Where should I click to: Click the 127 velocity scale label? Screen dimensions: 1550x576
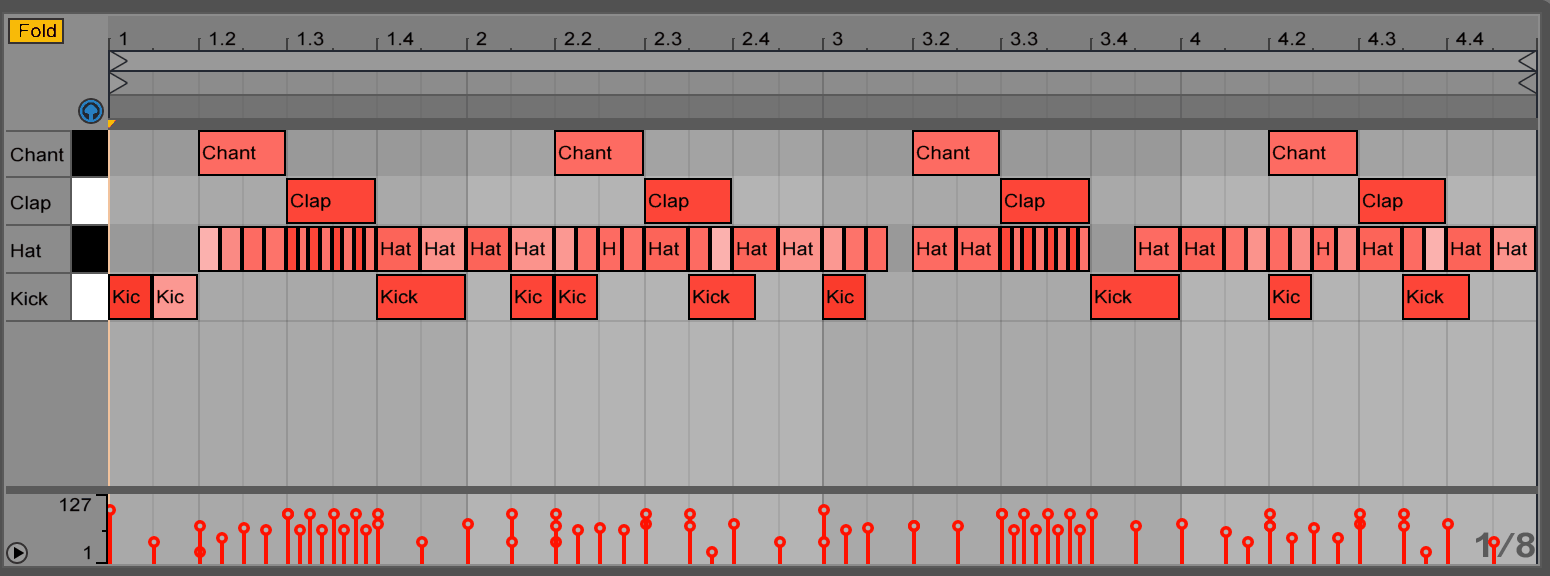point(75,505)
